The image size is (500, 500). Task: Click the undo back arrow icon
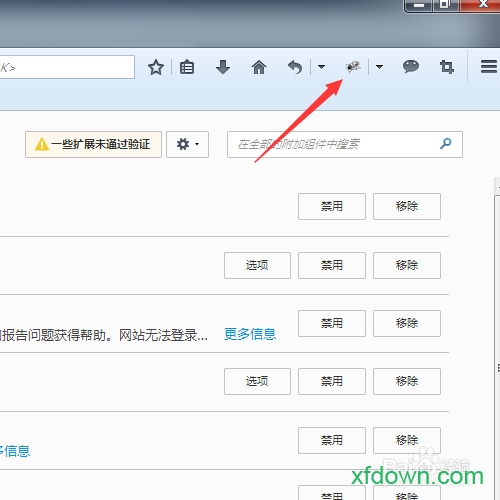click(295, 68)
